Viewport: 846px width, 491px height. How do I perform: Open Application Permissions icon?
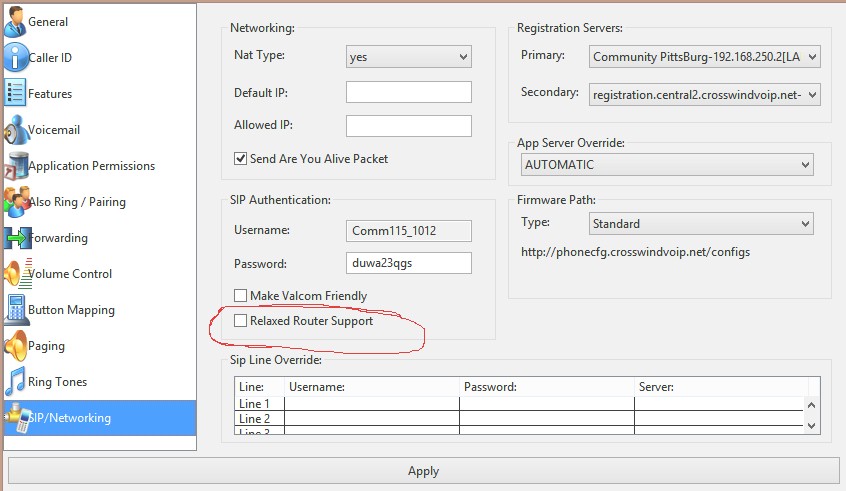point(13,166)
